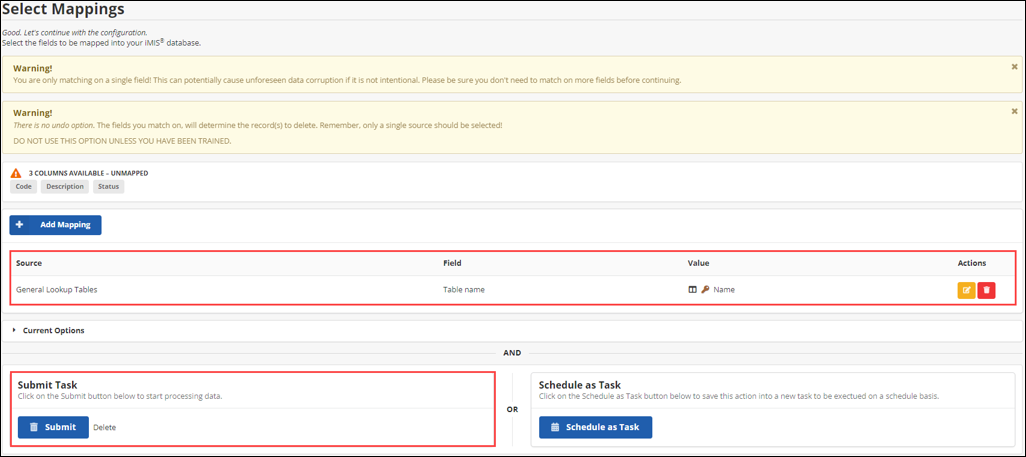This screenshot has width=1026, height=457.
Task: Click the Source column header
Action: point(29,263)
